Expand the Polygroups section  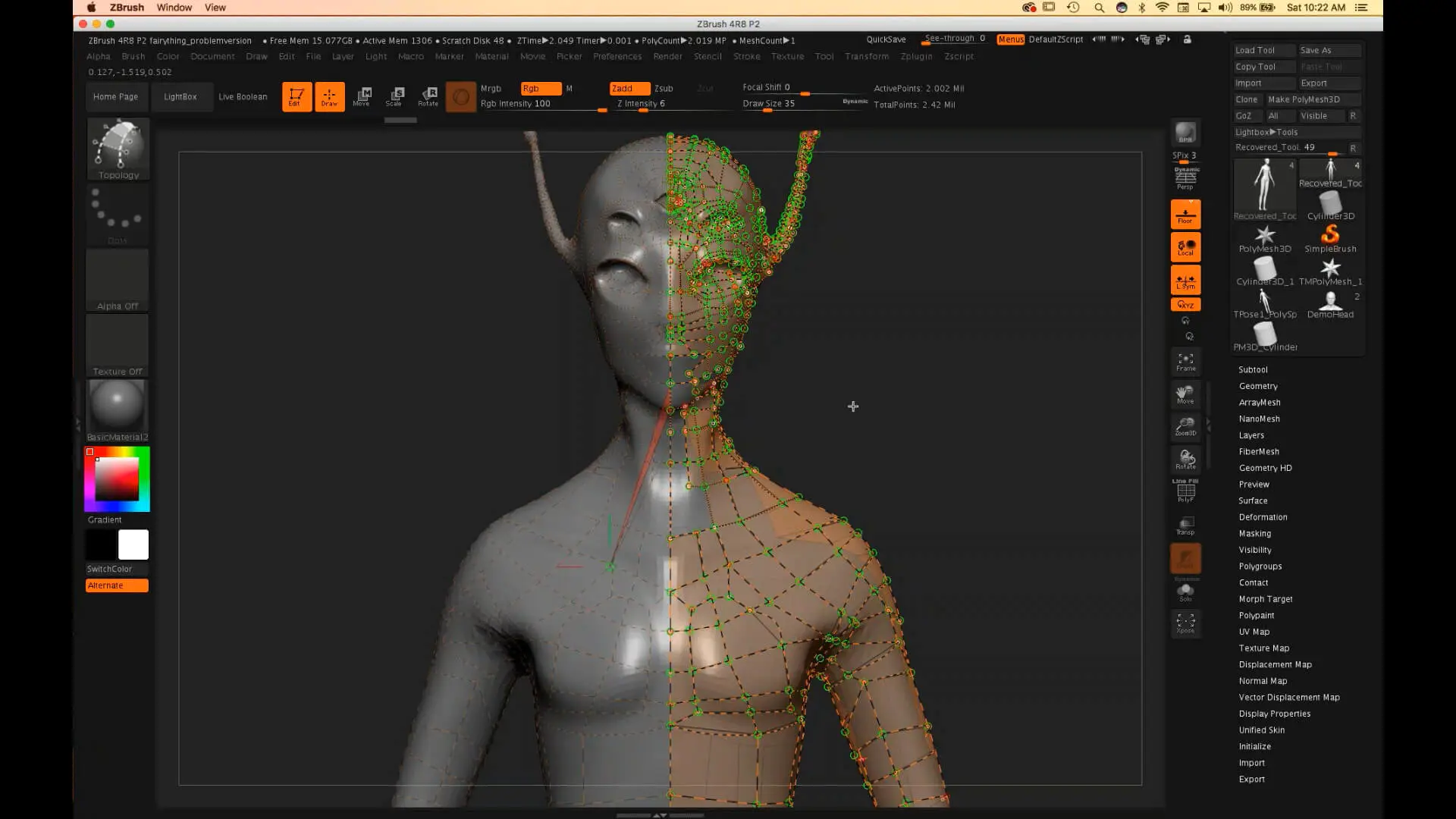pyautogui.click(x=1260, y=566)
